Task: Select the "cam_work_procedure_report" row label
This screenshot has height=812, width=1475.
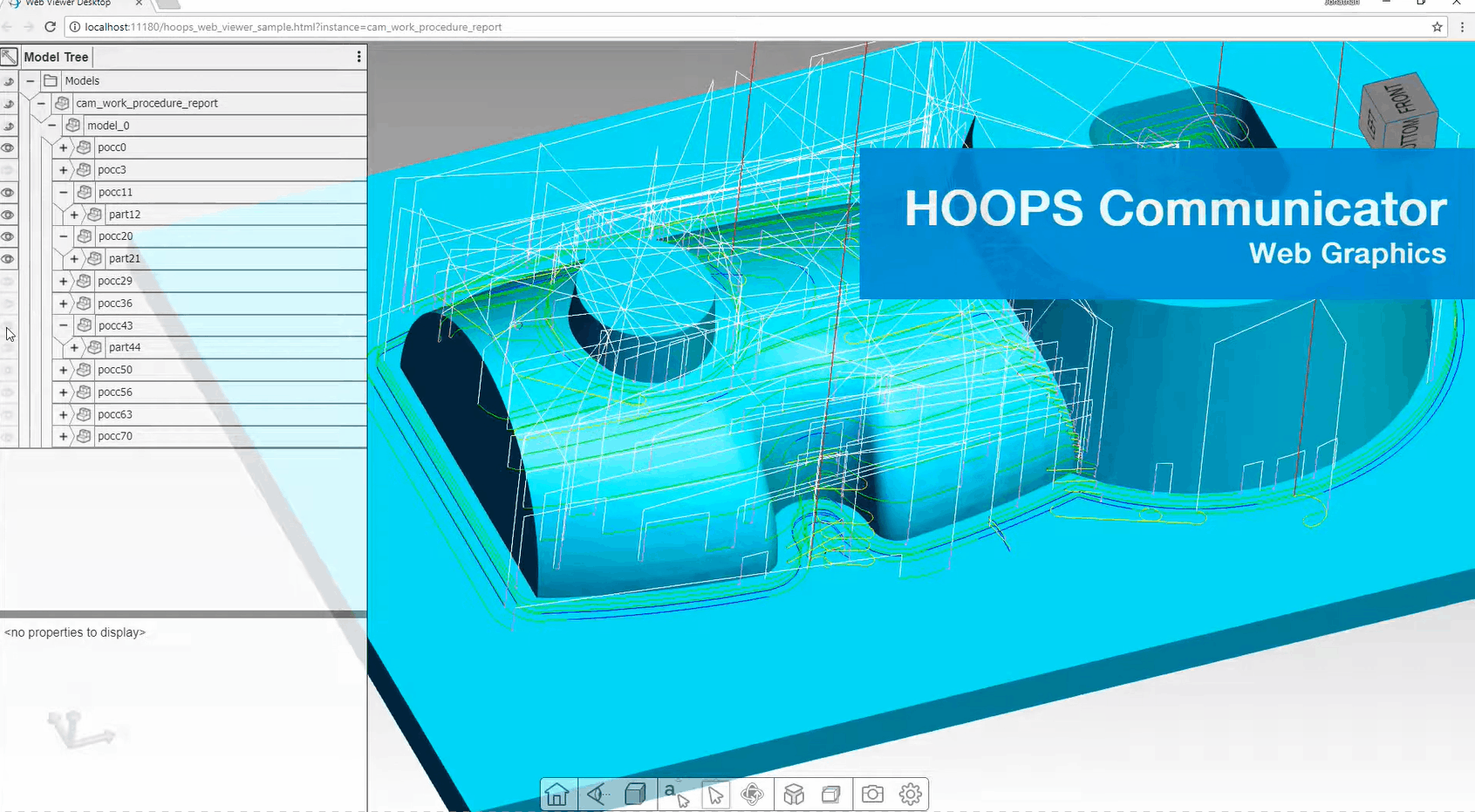Action: [147, 103]
